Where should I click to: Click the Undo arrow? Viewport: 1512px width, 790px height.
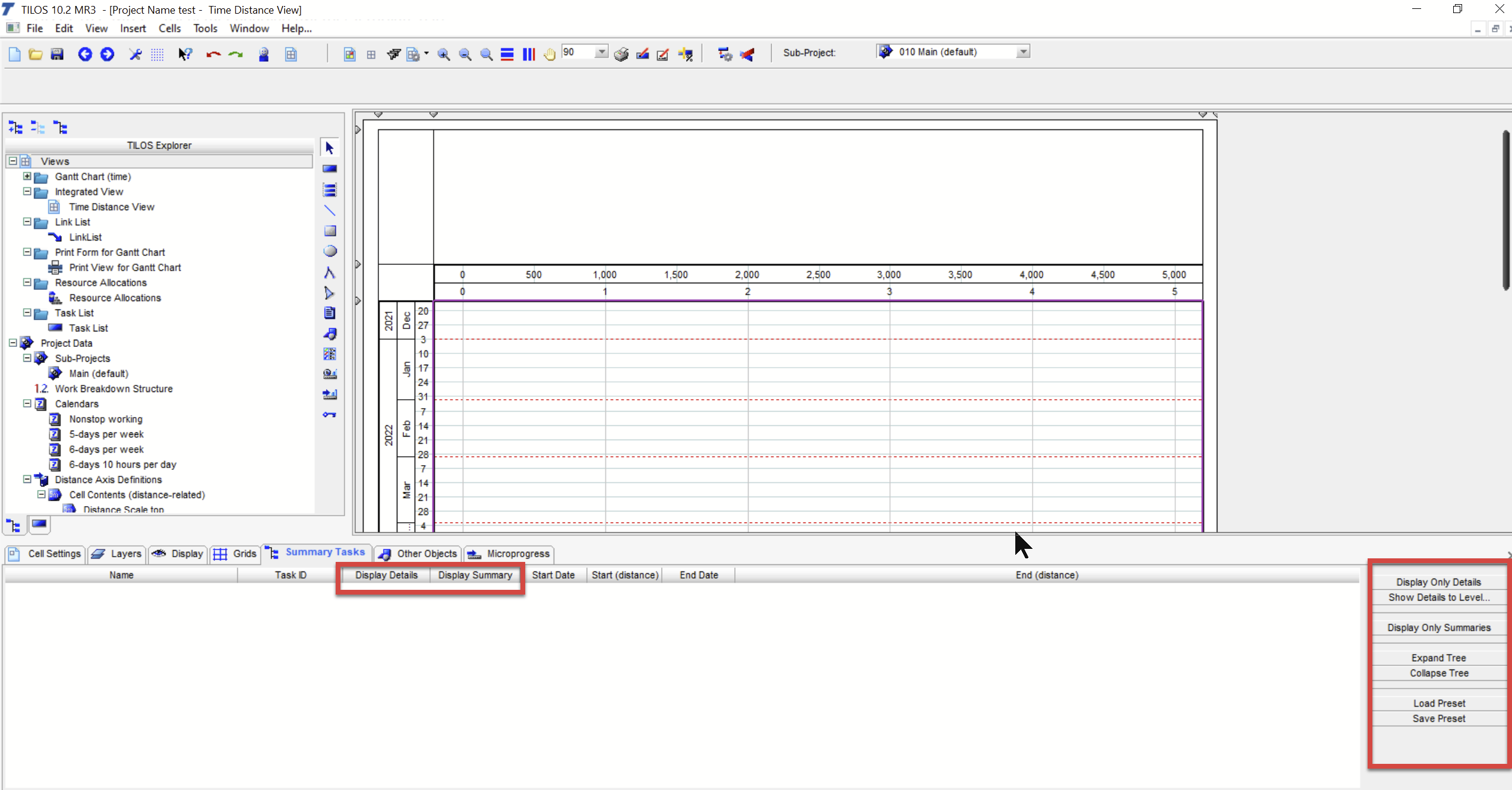213,54
